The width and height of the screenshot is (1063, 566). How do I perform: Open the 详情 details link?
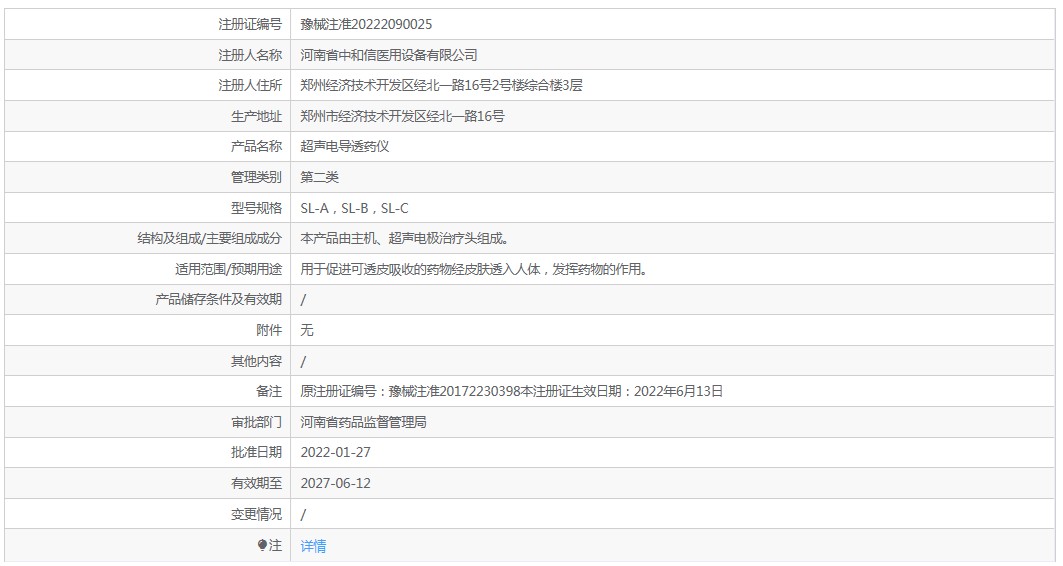click(313, 546)
